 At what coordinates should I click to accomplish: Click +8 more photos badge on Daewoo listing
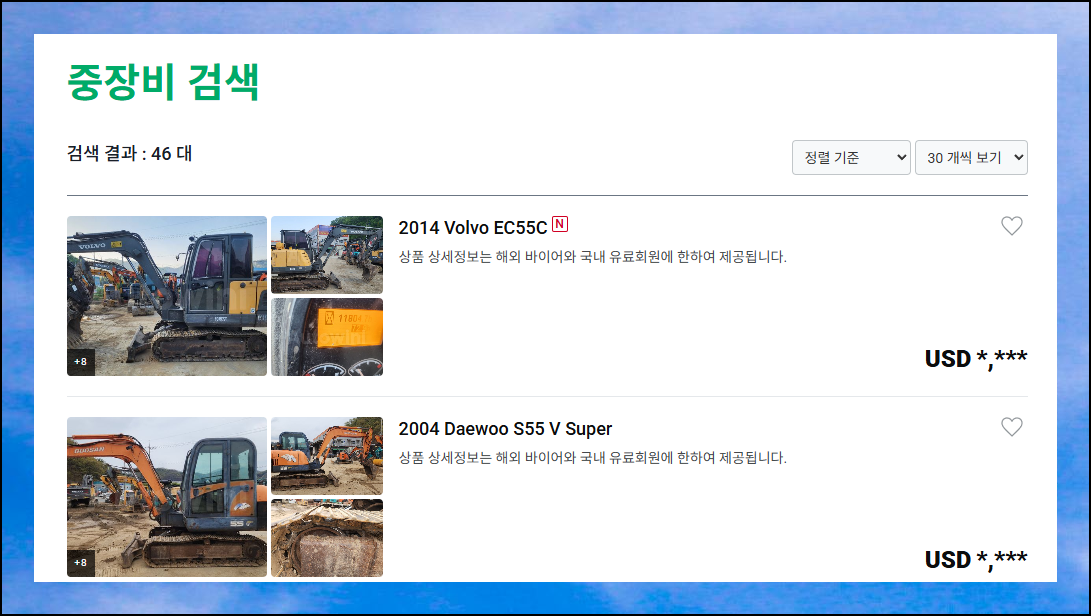pyautogui.click(x=81, y=562)
